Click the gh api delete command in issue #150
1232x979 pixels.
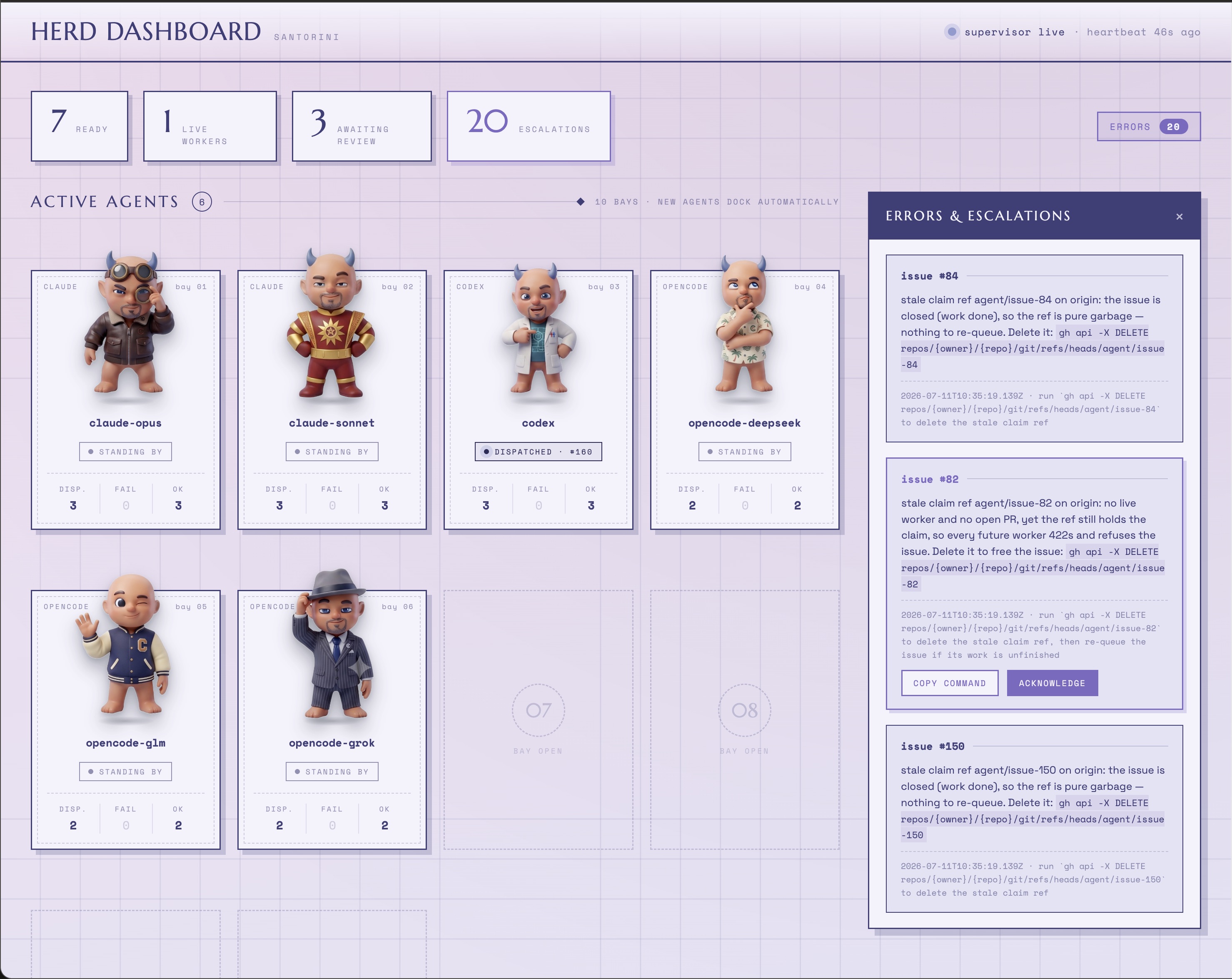(x=1032, y=819)
